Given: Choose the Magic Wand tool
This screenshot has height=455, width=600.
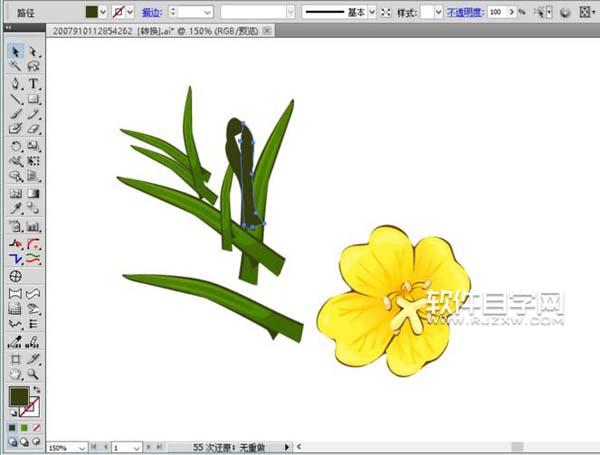Looking at the screenshot, I should point(16,67).
